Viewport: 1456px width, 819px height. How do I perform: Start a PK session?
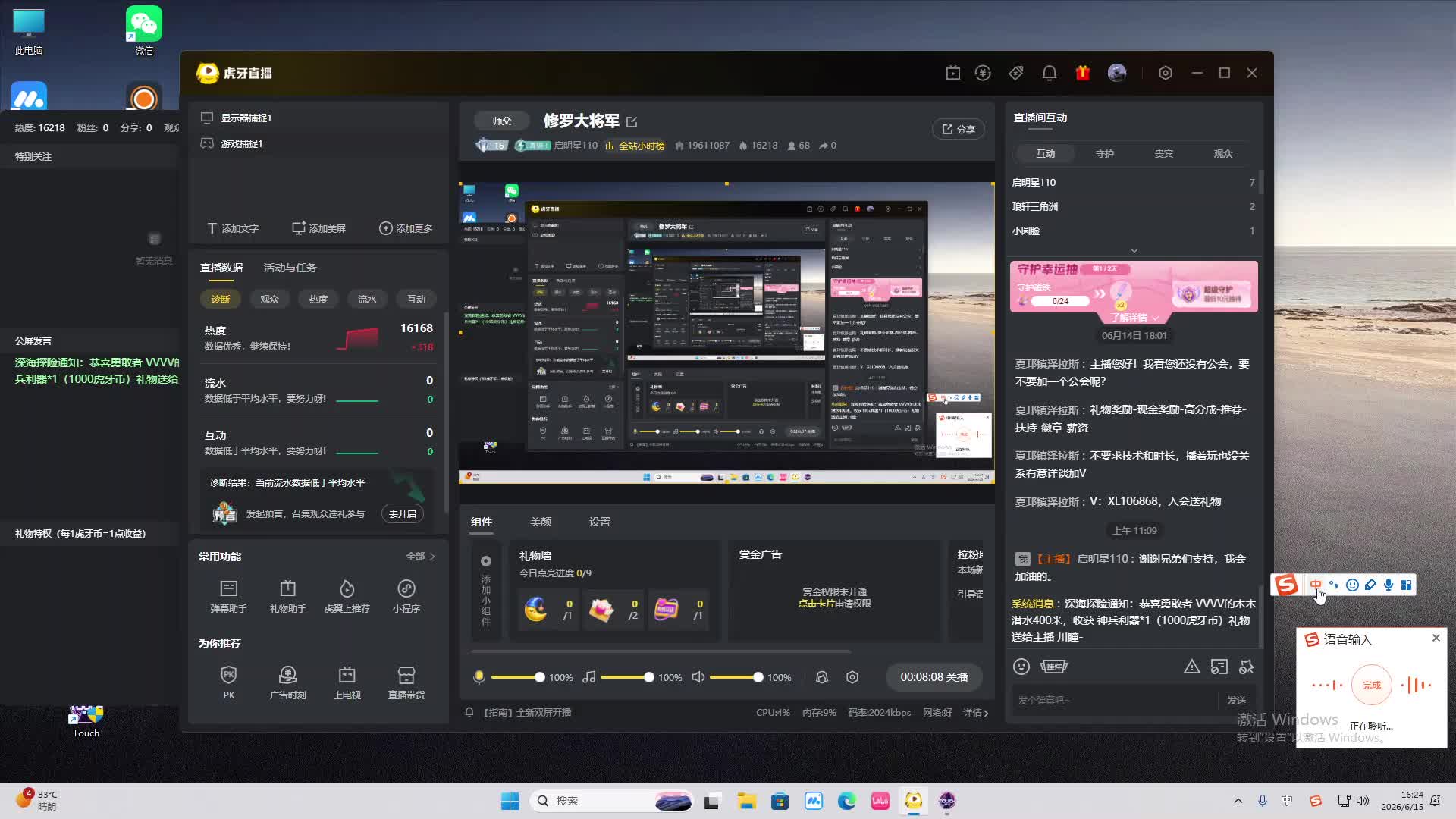(228, 682)
